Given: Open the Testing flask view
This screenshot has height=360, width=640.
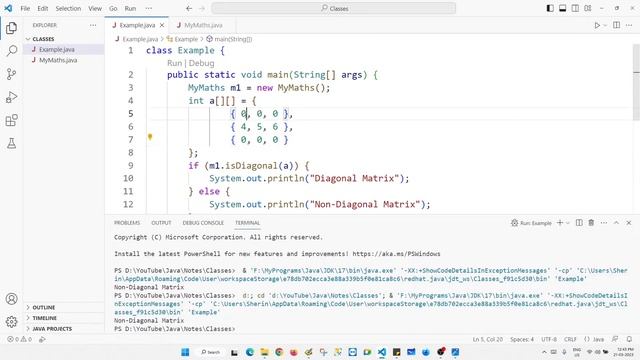Looking at the screenshot, I should 11,143.
